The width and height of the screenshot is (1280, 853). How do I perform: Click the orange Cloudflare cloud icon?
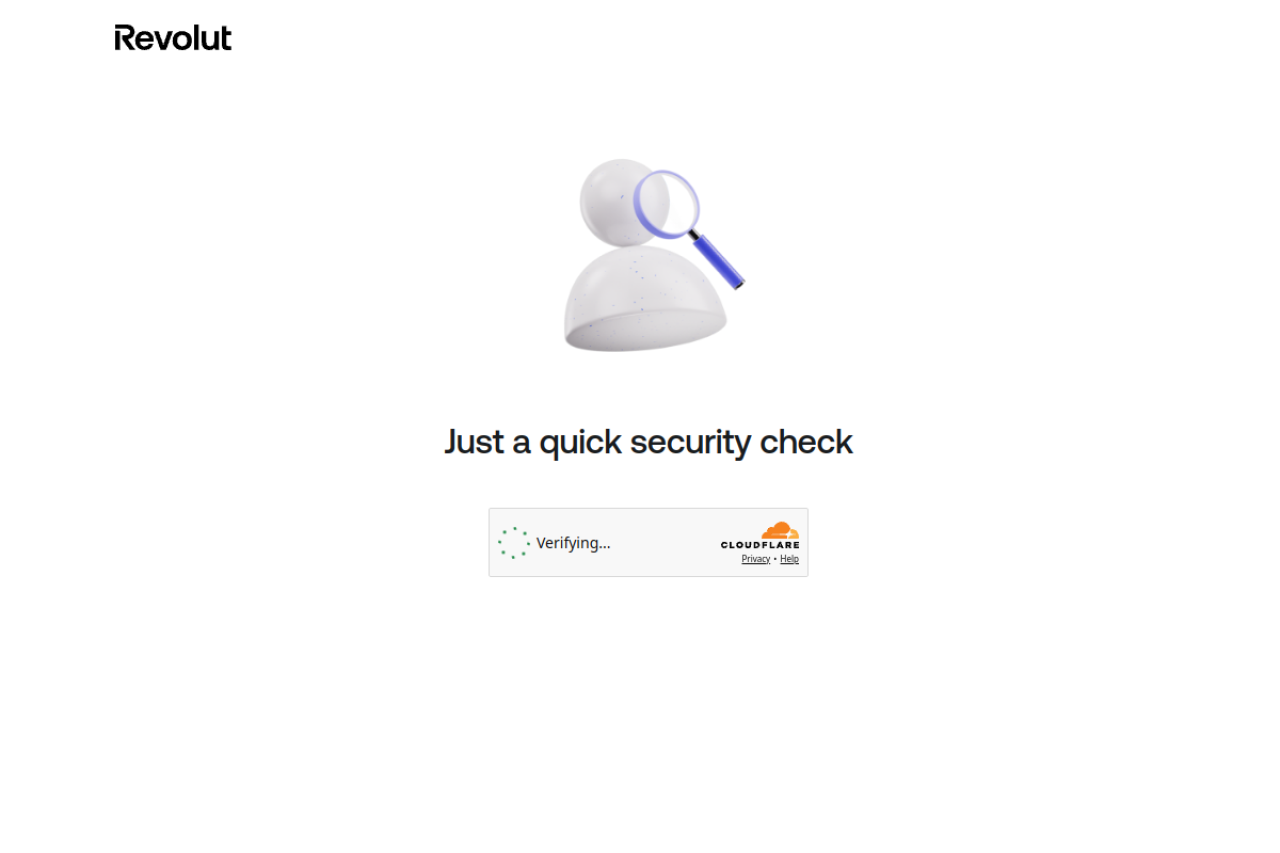[780, 530]
